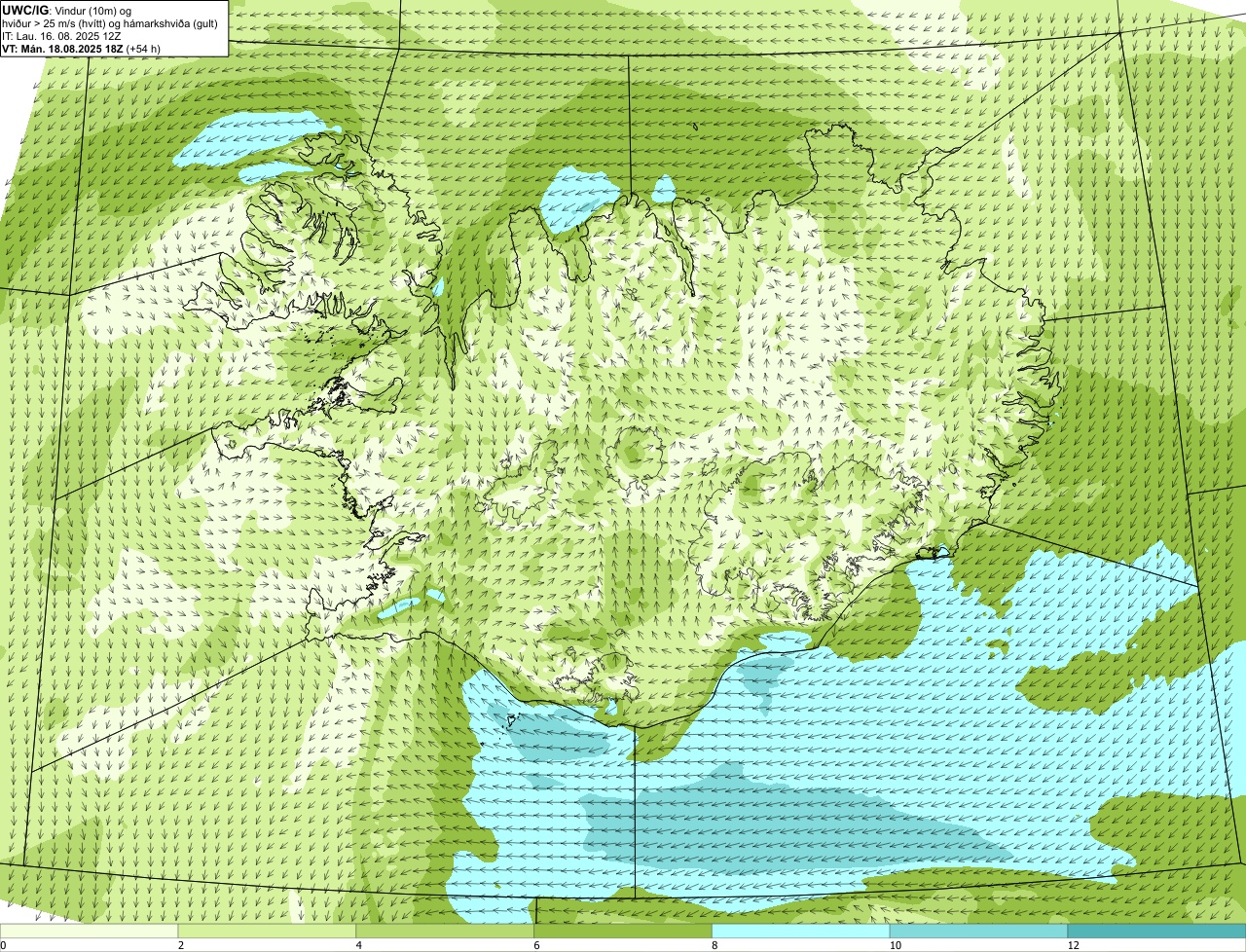The height and width of the screenshot is (952, 1246).
Task: Click the scale tick label '12'
Action: pos(1073,945)
